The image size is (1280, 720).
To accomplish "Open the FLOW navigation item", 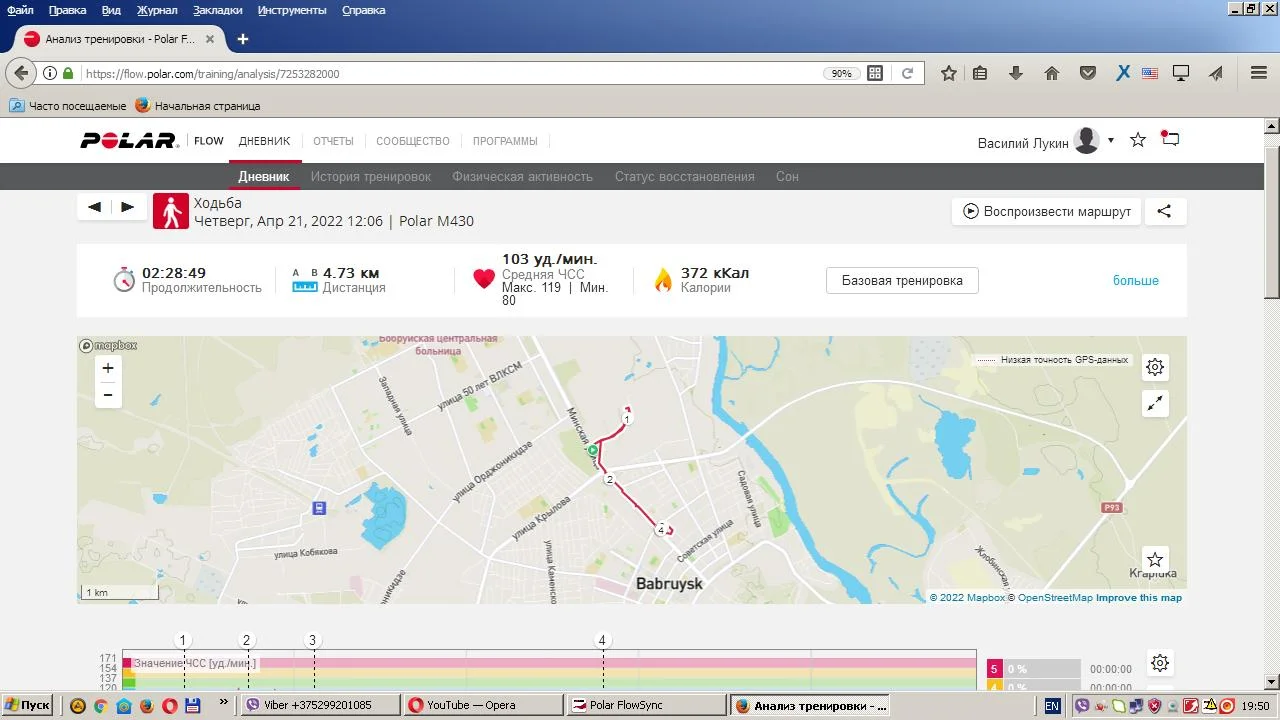I will coord(209,141).
